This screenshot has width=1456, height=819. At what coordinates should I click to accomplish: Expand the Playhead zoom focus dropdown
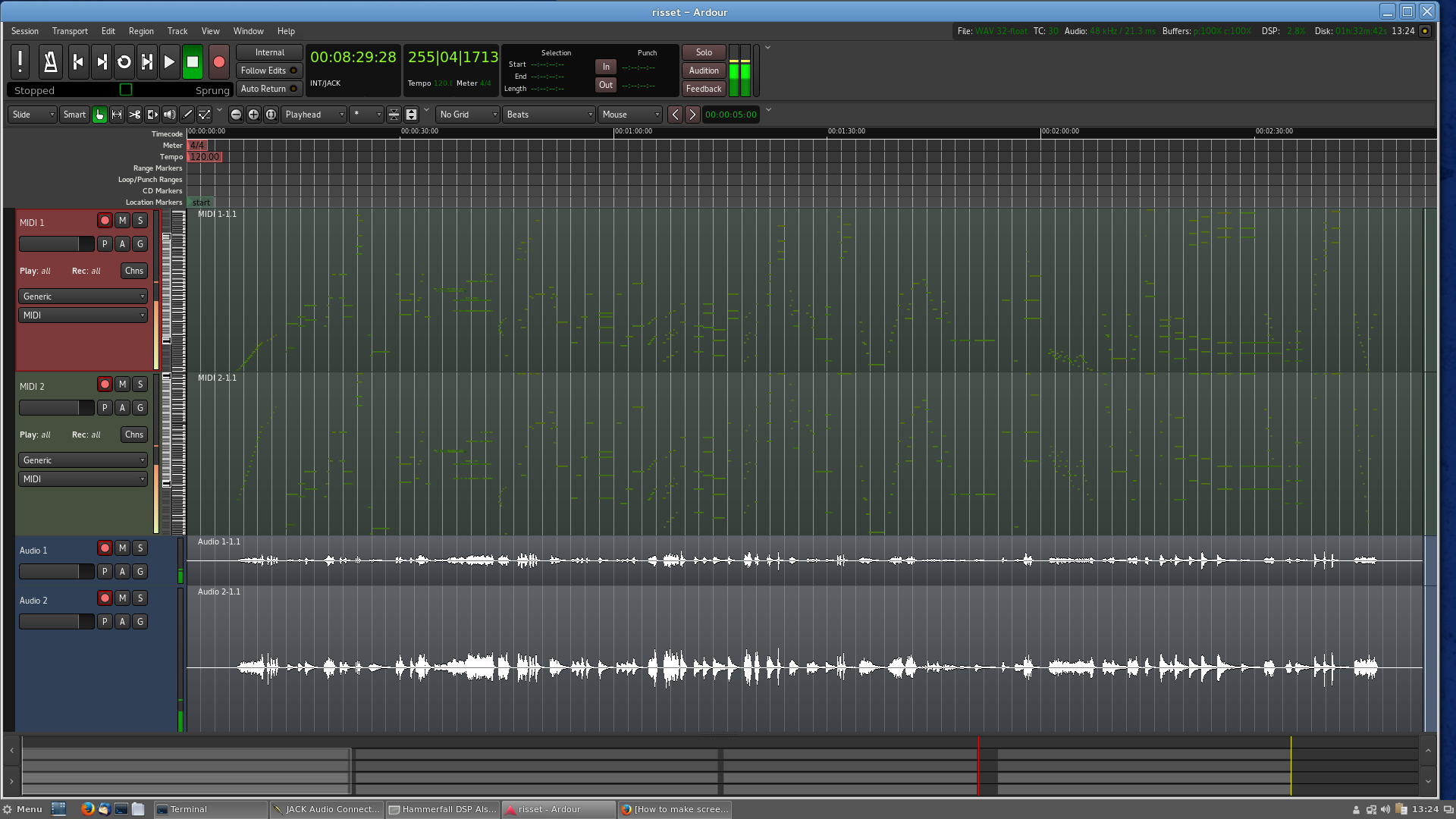[x=314, y=115]
